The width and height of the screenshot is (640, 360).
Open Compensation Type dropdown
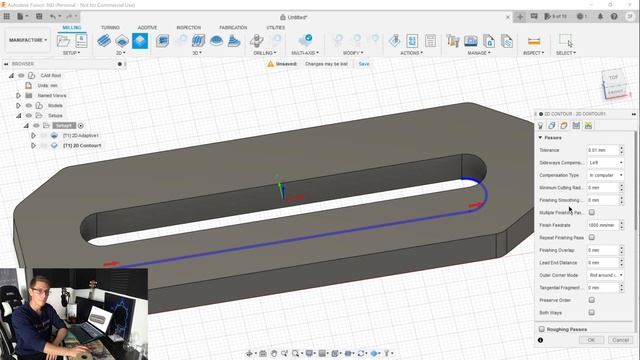point(605,175)
